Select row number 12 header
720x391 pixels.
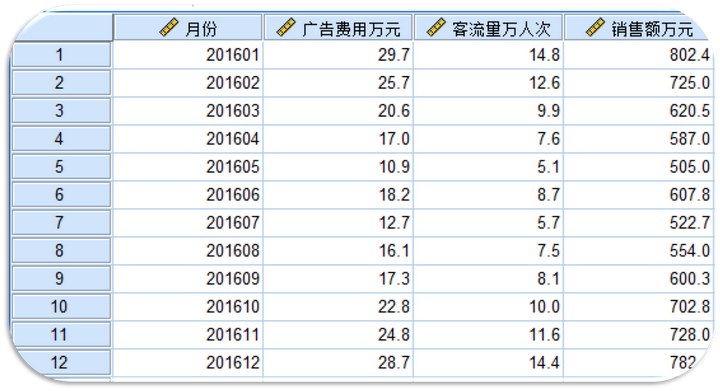[61, 363]
